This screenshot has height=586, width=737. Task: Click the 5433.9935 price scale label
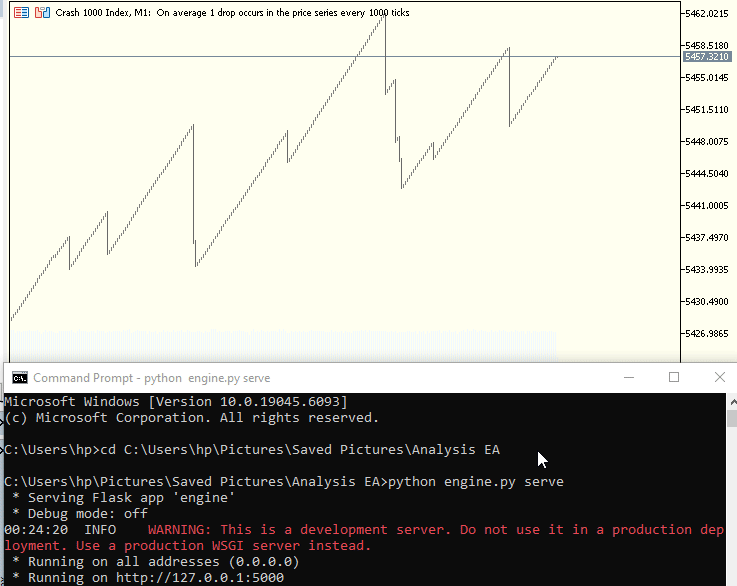click(x=706, y=270)
